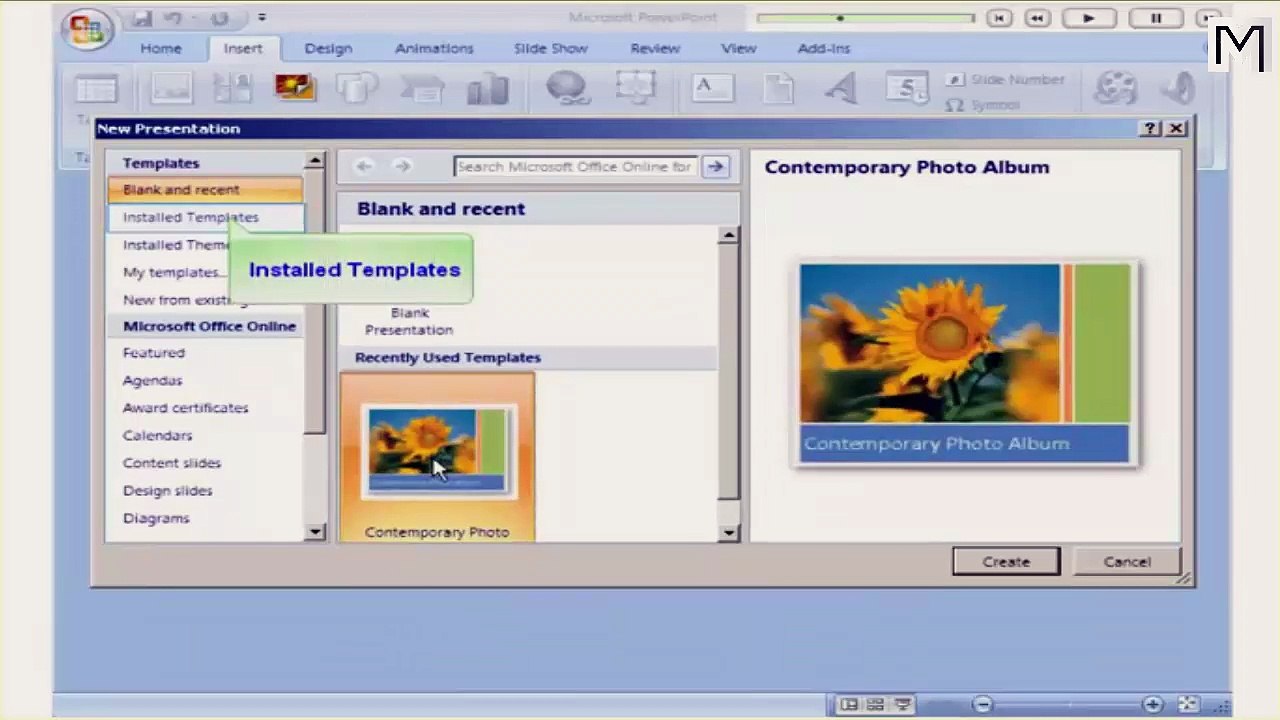Click the Forward arrow in the dialog
Screen dimensions: 1280x720
coord(402,166)
